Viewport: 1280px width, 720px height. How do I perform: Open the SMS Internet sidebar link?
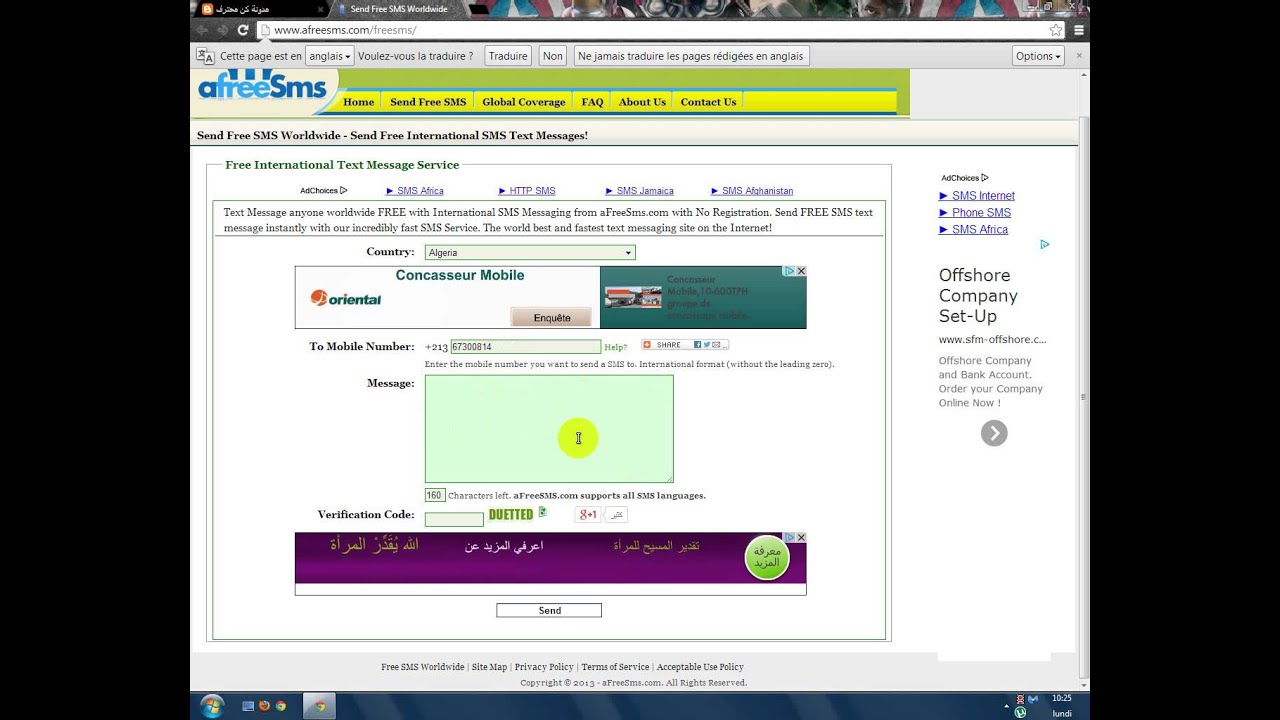(x=977, y=196)
